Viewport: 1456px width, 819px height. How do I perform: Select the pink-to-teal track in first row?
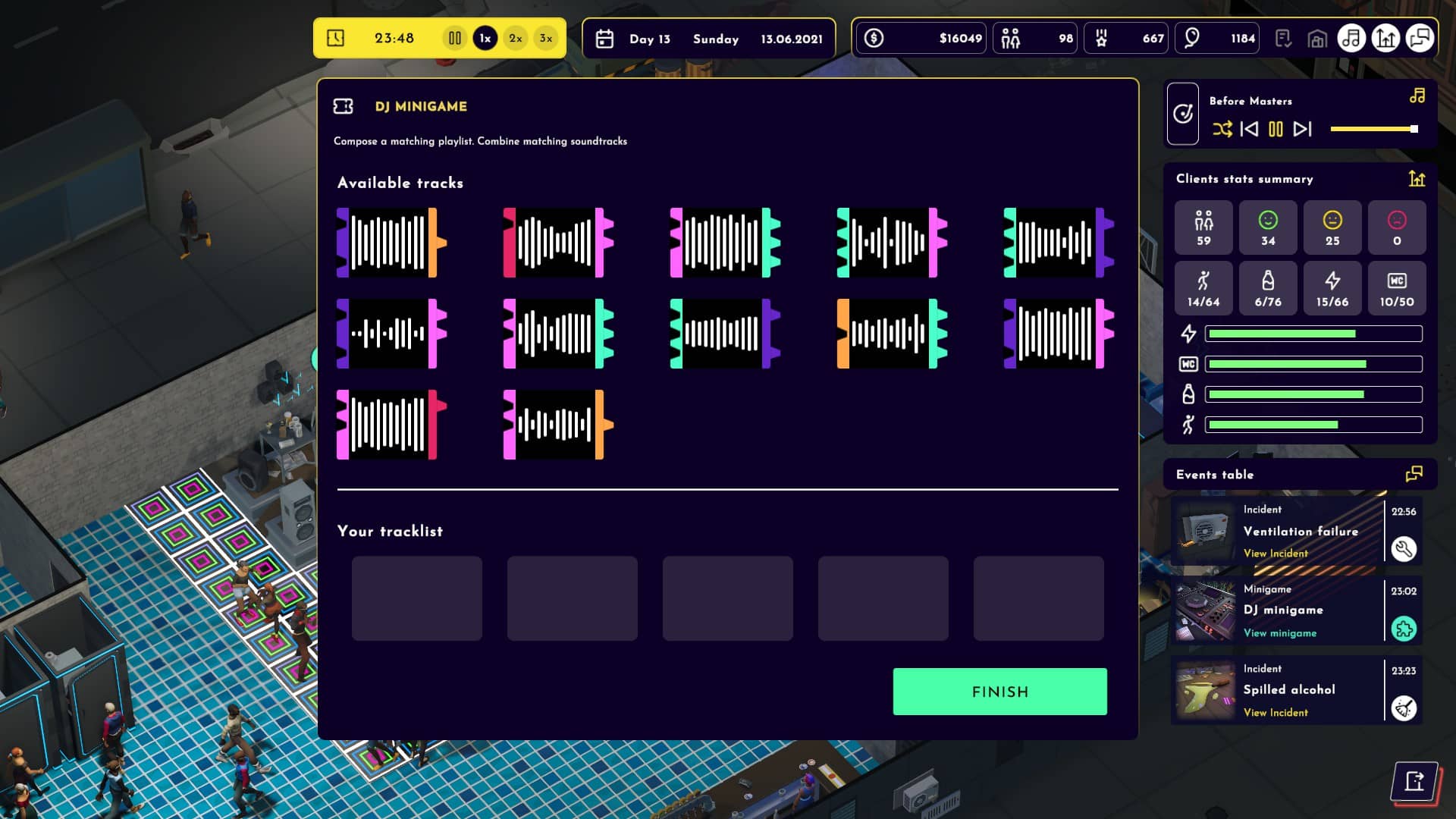725,243
